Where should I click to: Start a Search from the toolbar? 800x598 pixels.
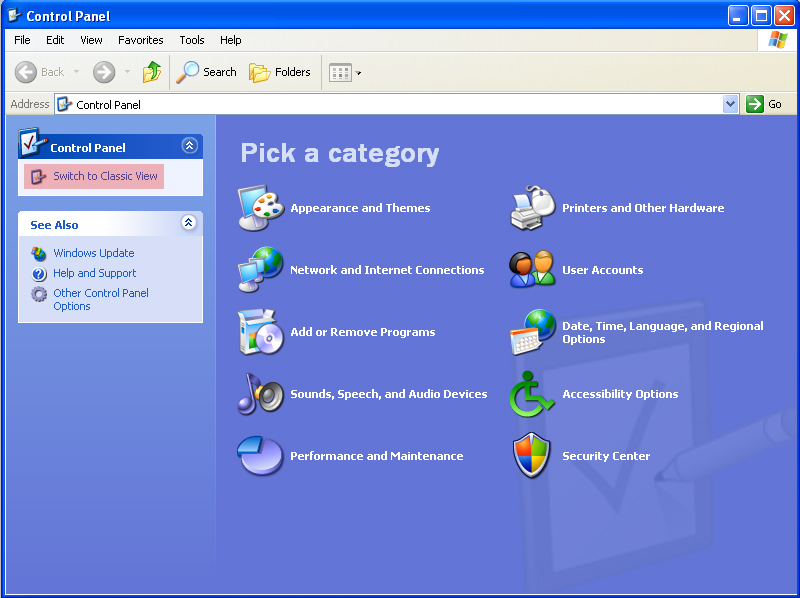tap(206, 71)
